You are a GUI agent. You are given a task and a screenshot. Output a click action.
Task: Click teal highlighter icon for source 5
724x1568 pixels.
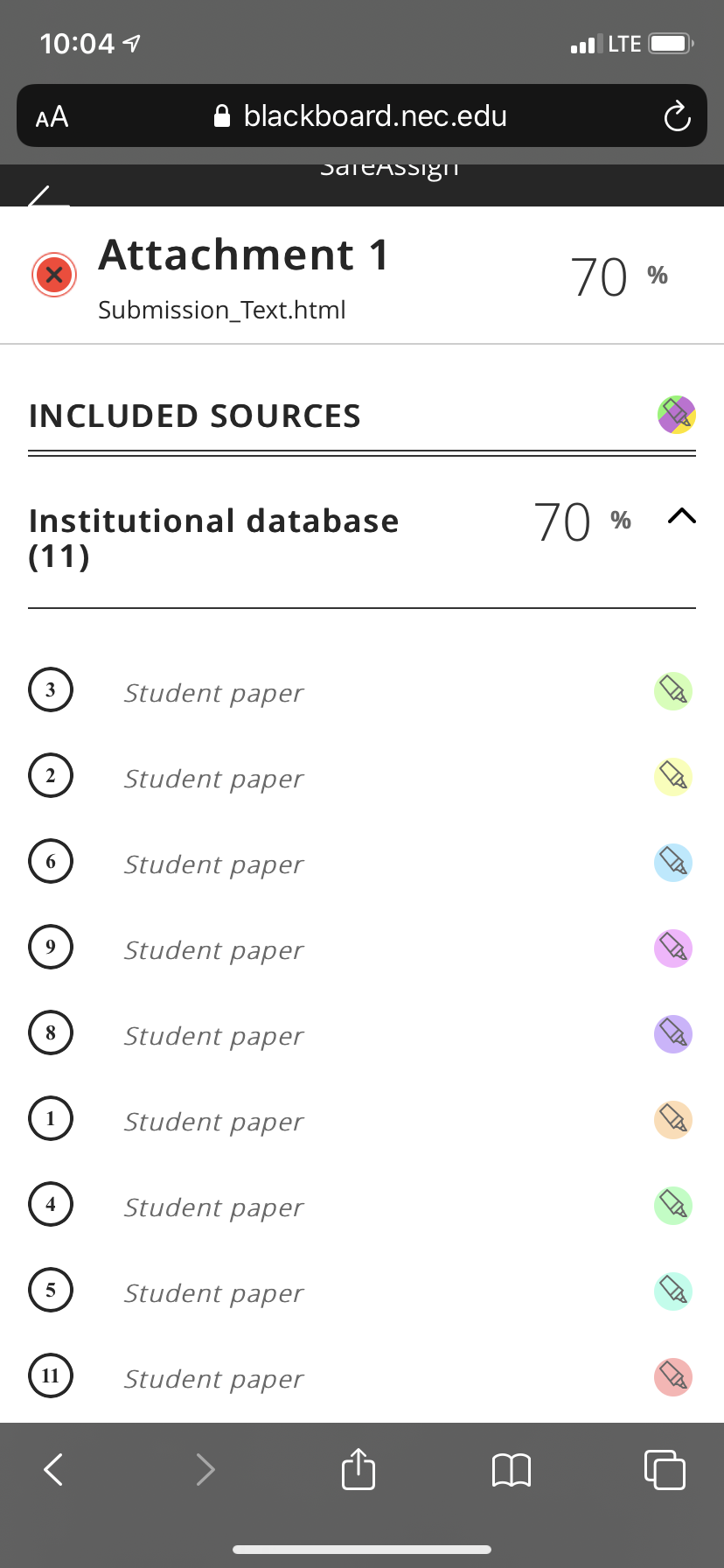(x=673, y=1291)
